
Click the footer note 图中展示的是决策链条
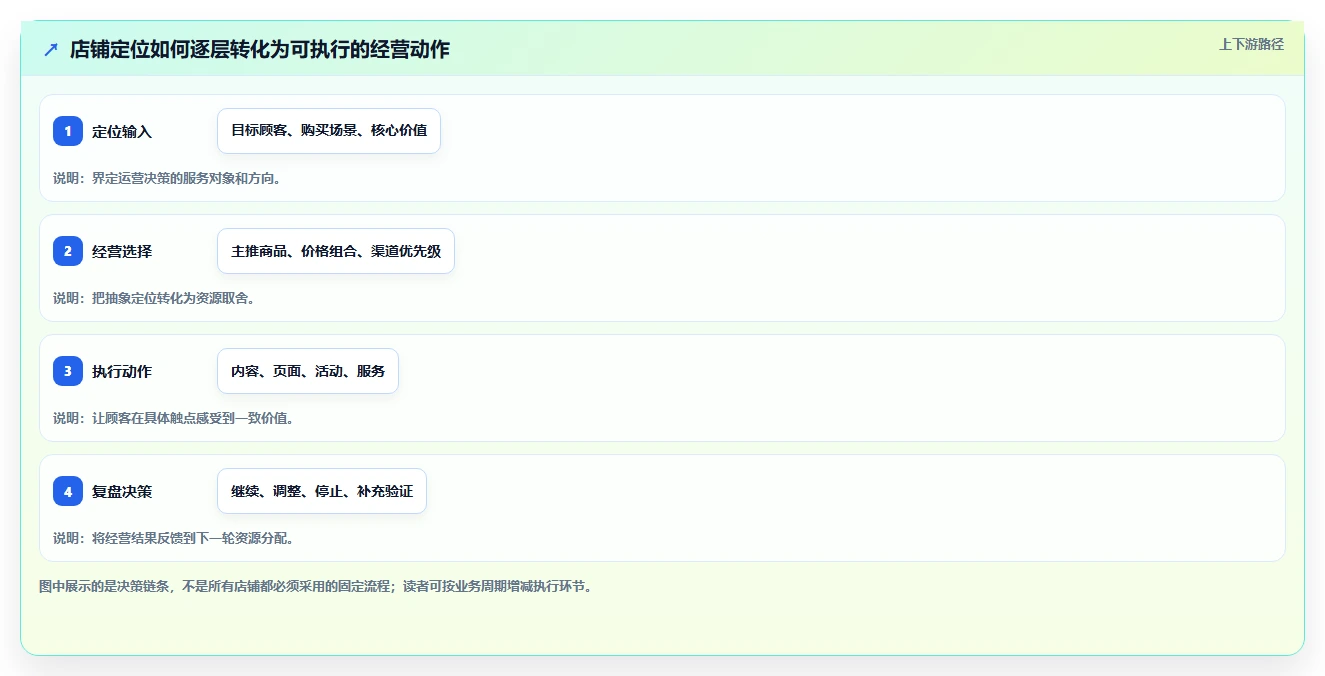point(317,586)
